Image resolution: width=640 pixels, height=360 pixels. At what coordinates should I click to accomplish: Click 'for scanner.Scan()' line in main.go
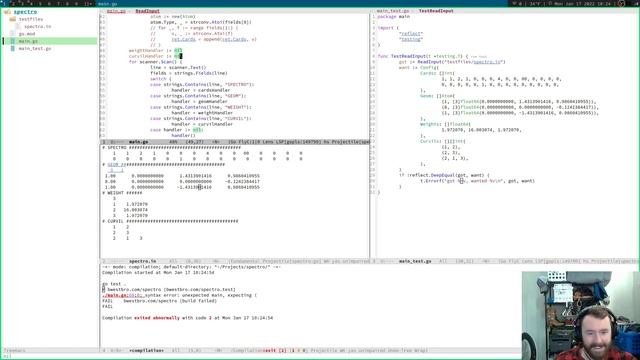[x=156, y=62]
